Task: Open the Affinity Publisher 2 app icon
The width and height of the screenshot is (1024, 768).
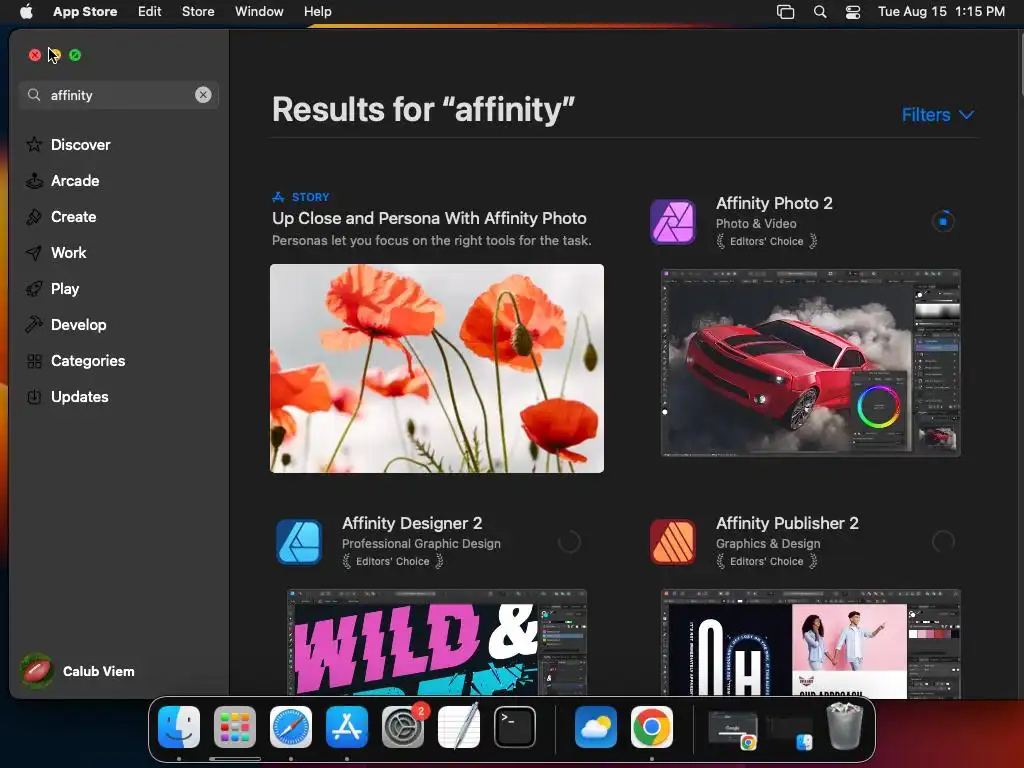Action: [x=673, y=542]
